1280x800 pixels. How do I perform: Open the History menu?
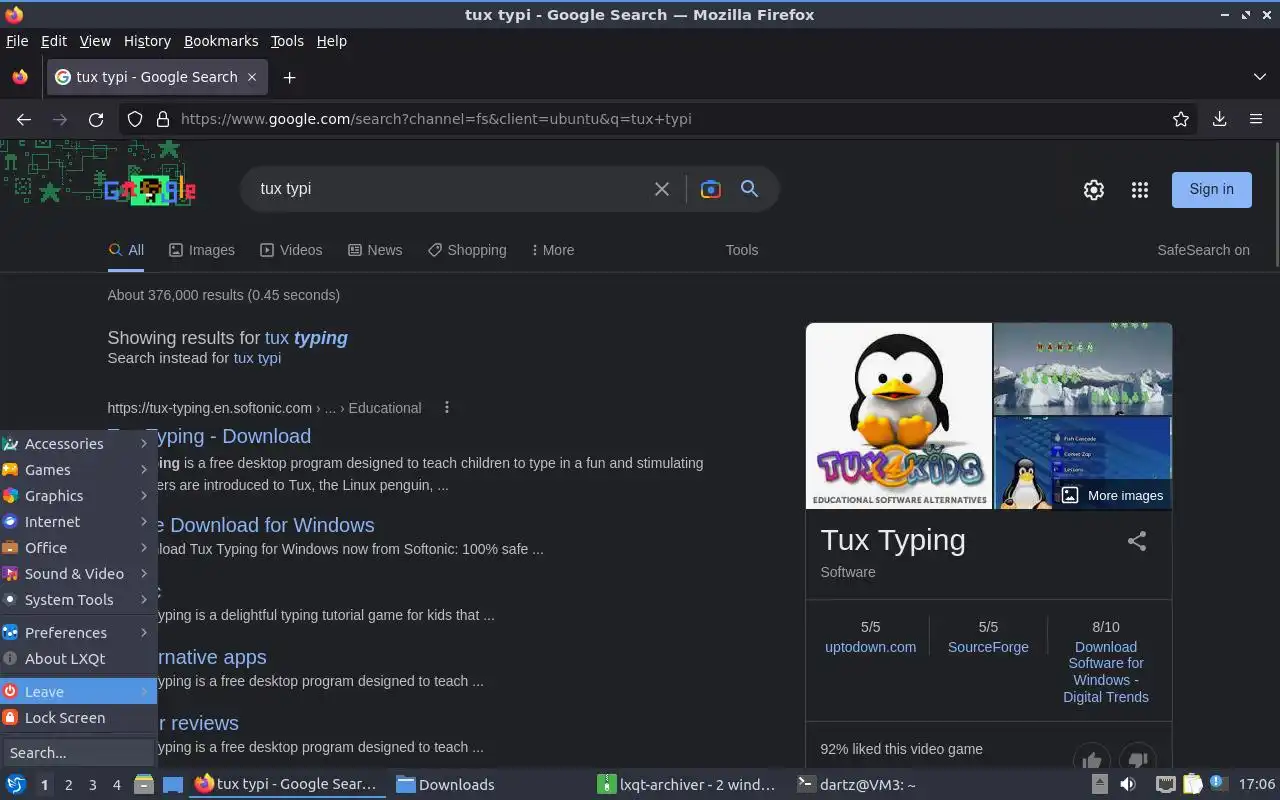[x=147, y=41]
